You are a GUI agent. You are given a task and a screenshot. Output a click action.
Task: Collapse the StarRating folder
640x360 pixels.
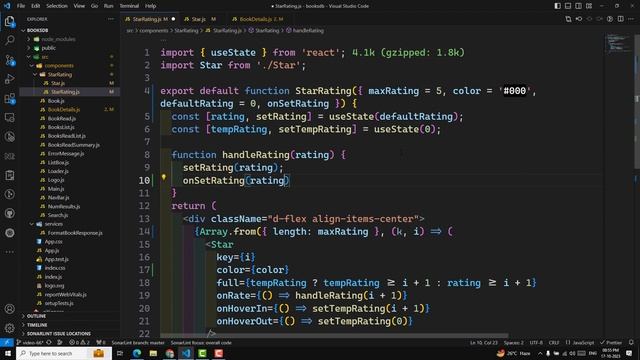pyautogui.click(x=60, y=75)
